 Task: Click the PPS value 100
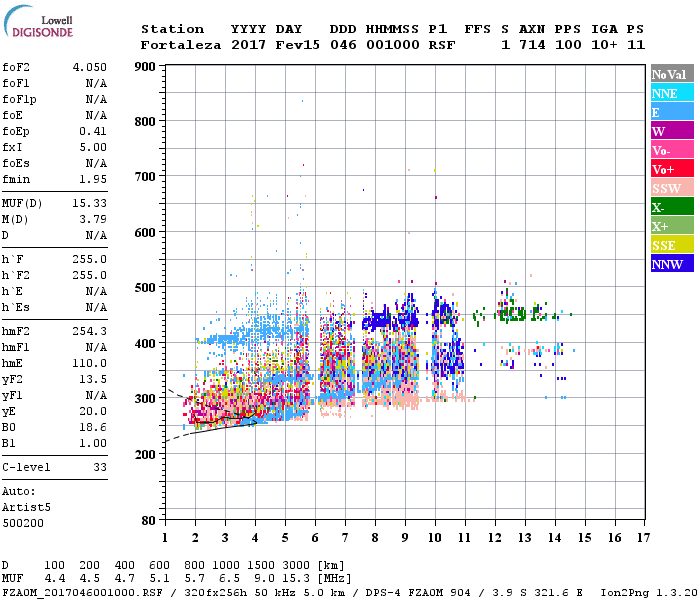click(568, 45)
